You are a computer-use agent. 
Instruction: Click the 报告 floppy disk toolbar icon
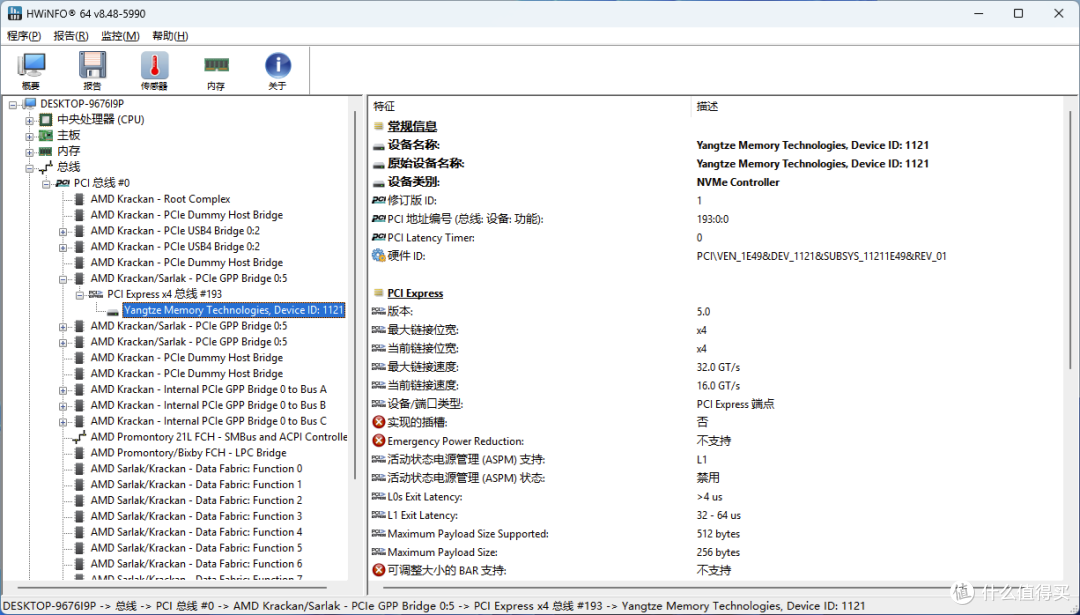[92, 71]
